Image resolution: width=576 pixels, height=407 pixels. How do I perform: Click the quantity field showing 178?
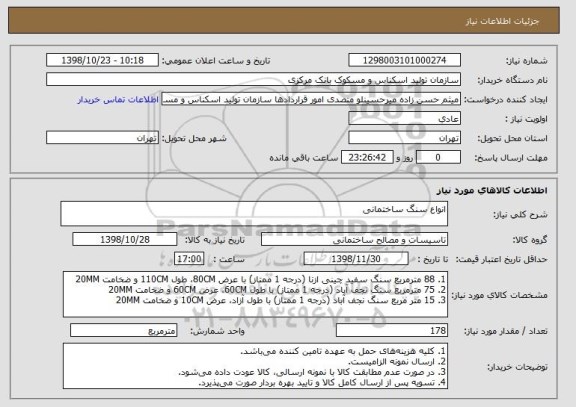392,331
